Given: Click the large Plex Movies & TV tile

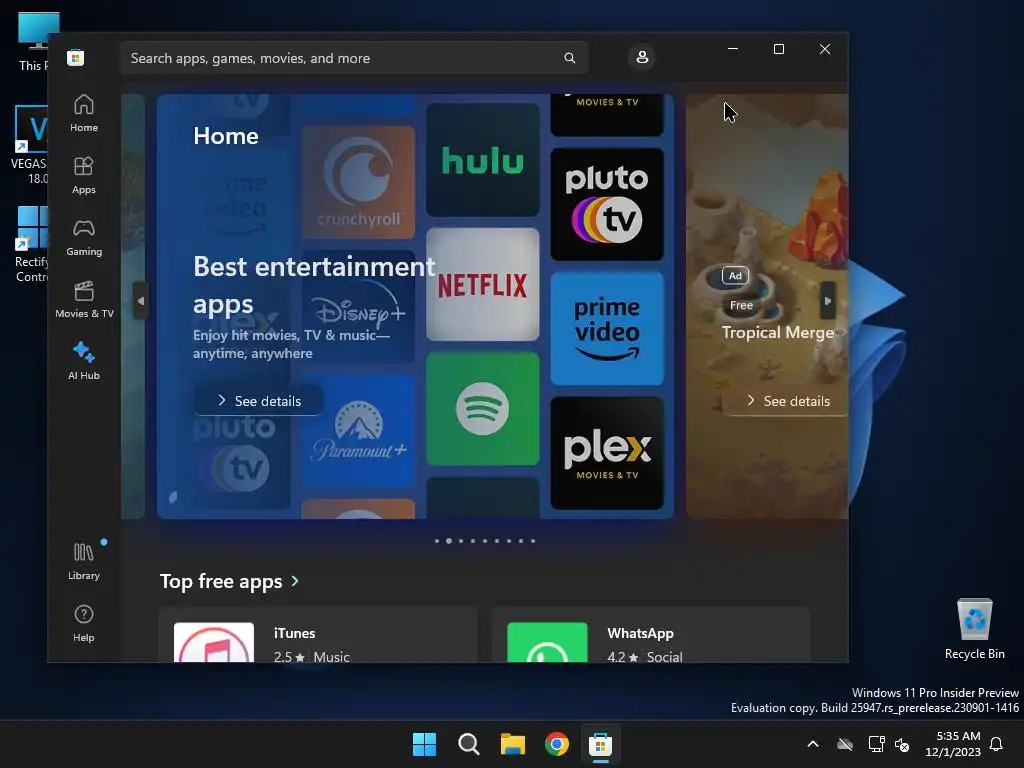Looking at the screenshot, I should click(607, 453).
